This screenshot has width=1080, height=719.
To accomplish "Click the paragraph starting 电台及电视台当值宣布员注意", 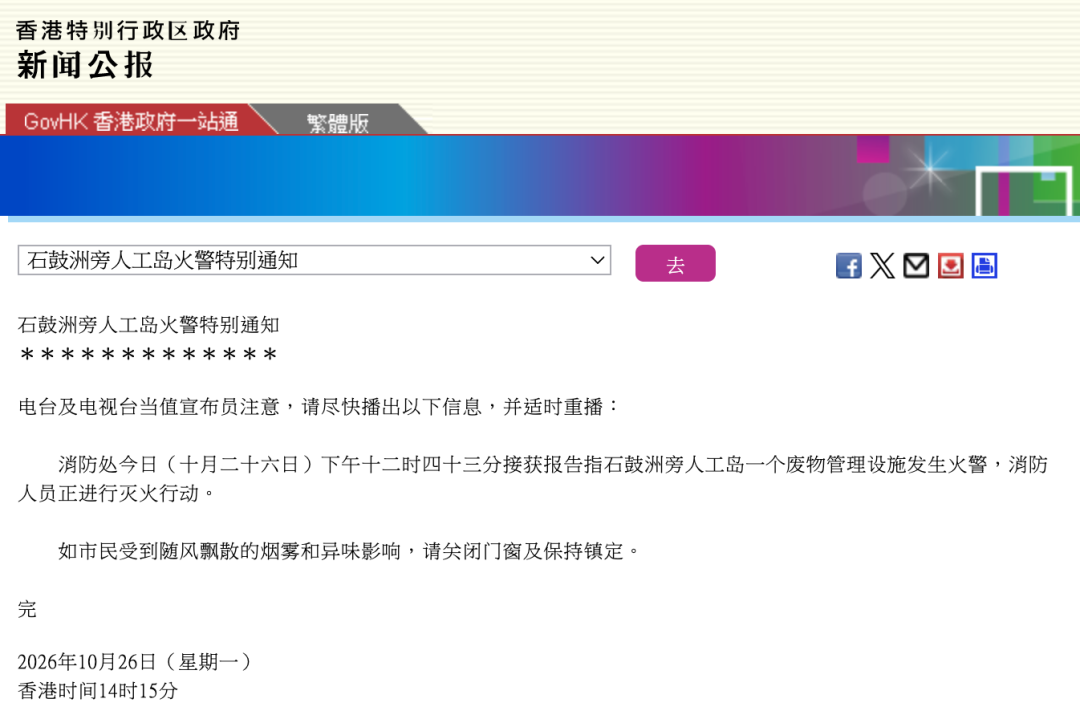I will [x=318, y=407].
